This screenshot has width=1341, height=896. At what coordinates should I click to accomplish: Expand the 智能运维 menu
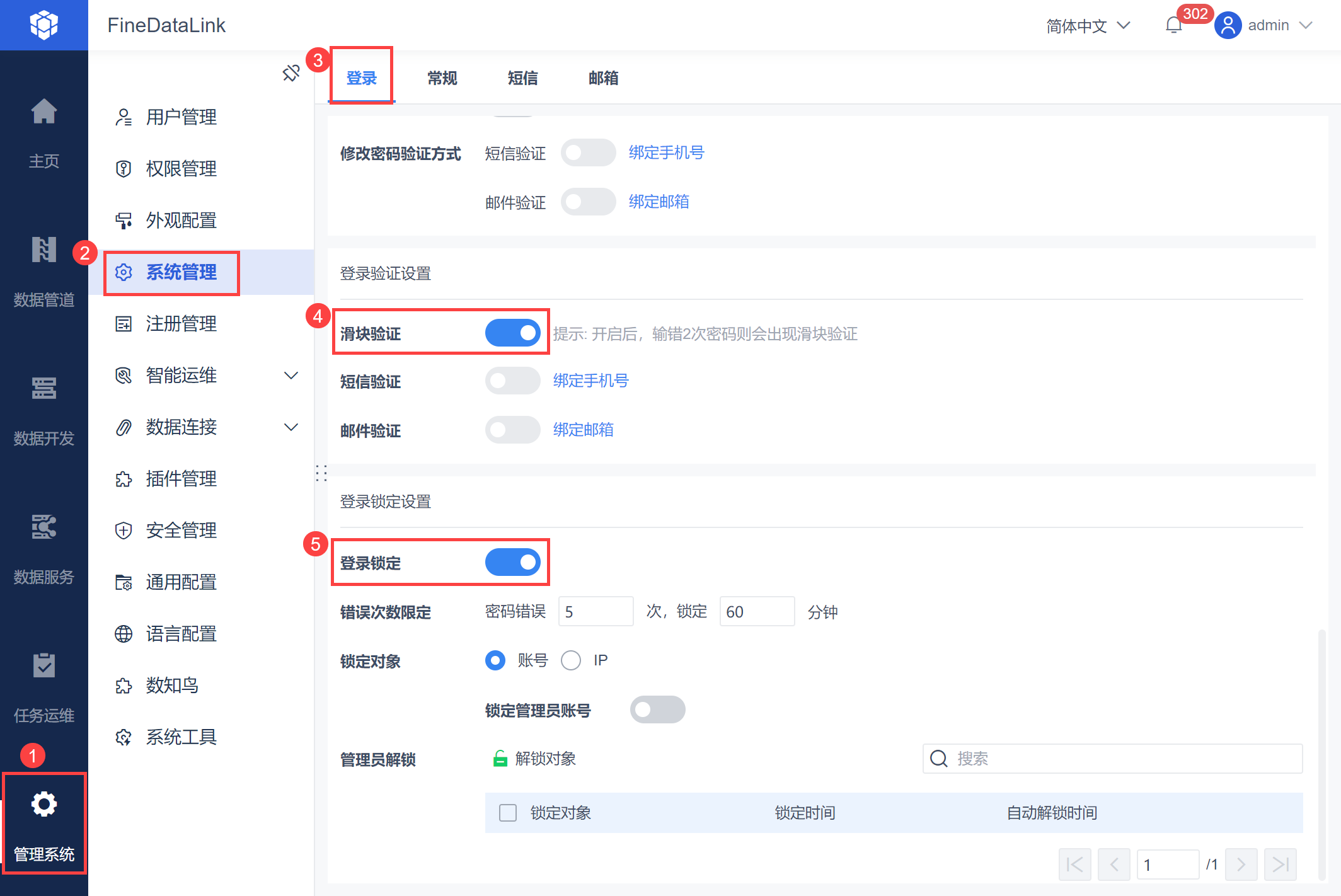(291, 376)
